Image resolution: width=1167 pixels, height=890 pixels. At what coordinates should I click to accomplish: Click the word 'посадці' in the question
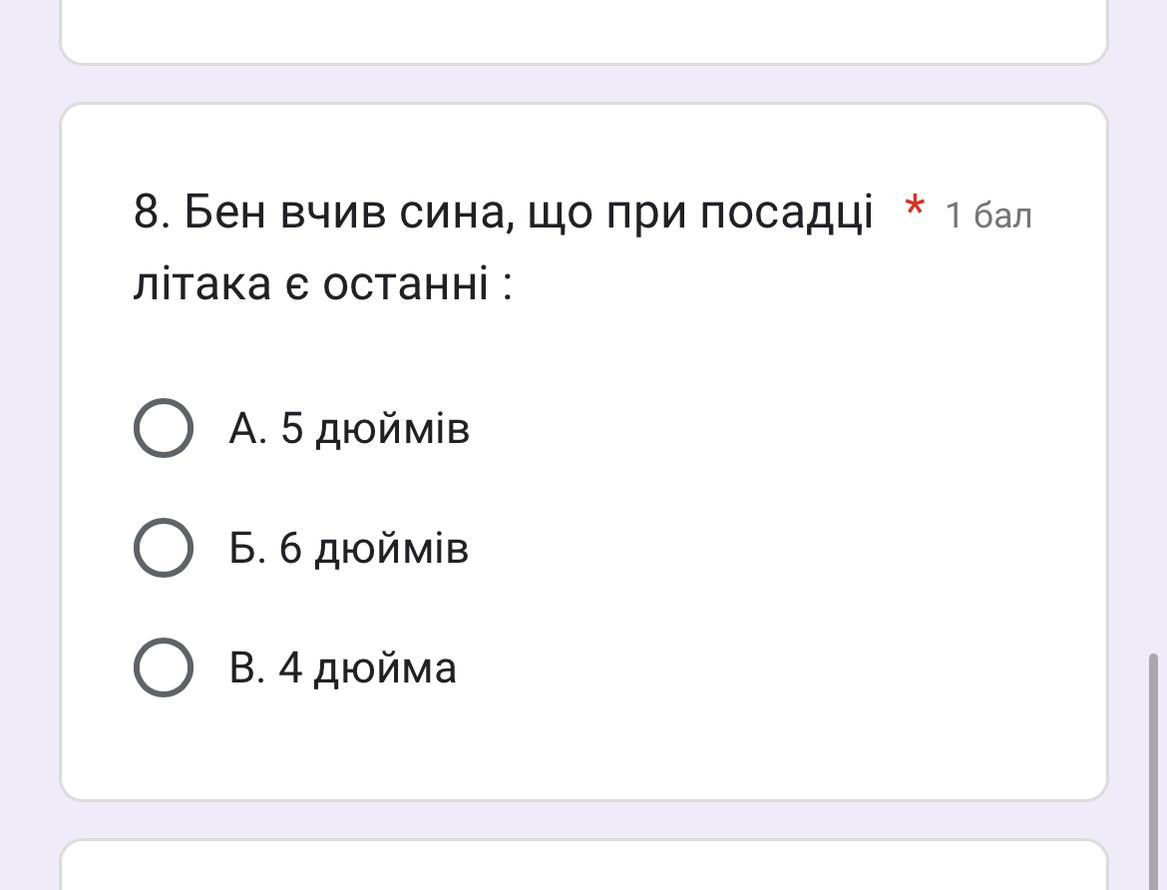(x=786, y=212)
